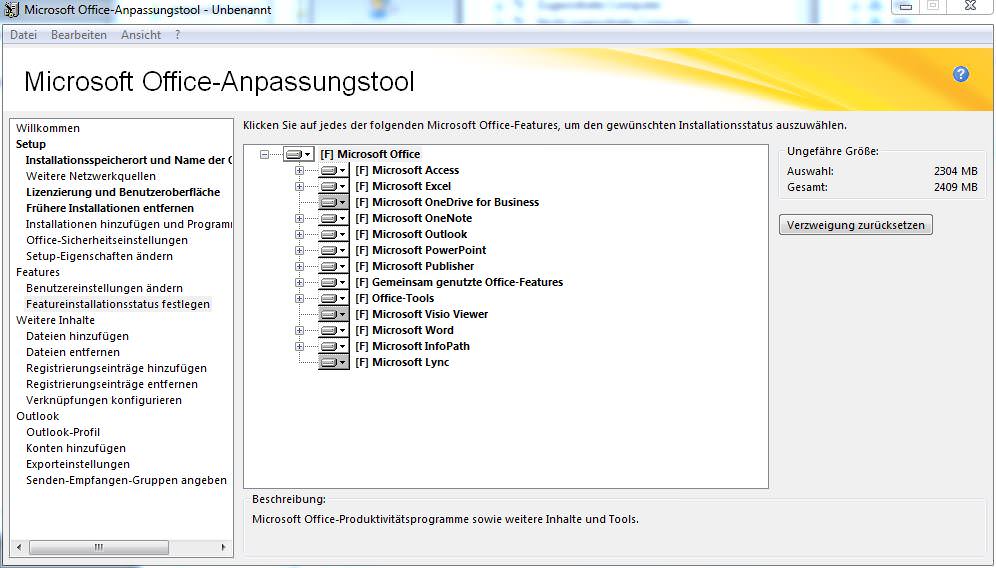Open install state dropdown for Microsoft Visio Viewer
Viewport: 996px width, 568px height.
[x=333, y=314]
